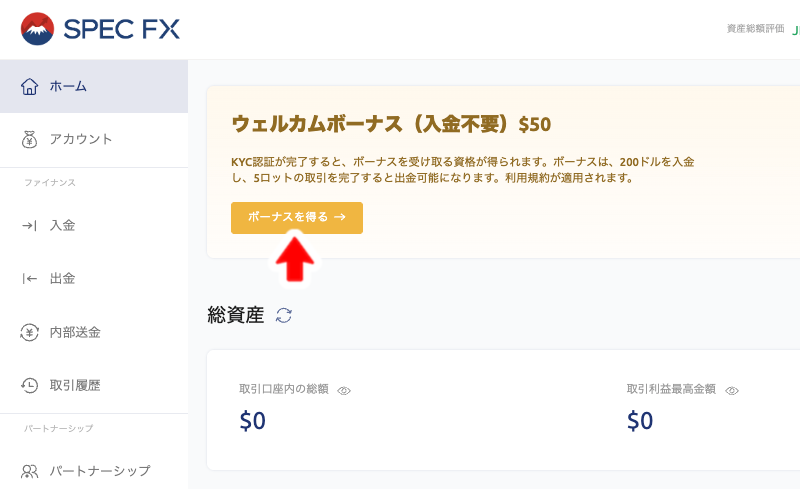Refresh total assets with the refresh icon

tap(284, 315)
